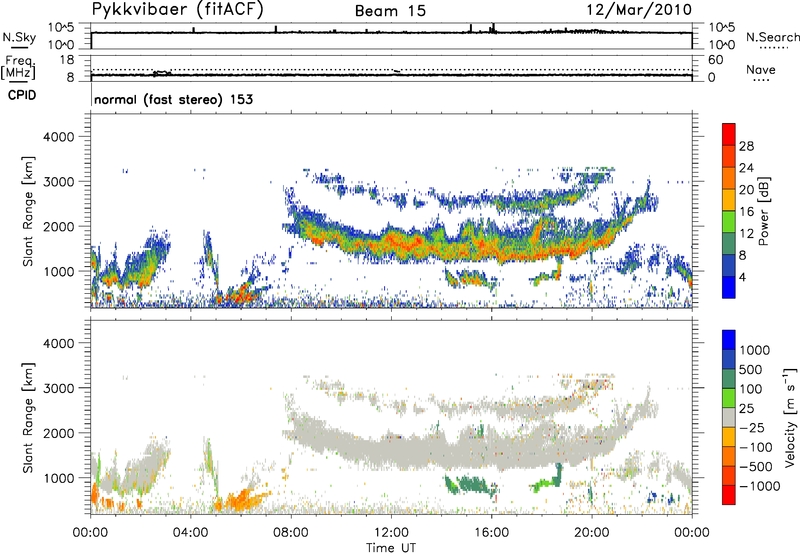The height and width of the screenshot is (554, 800).
Task: Click the red top segment of power colorbar
Action: (x=729, y=134)
